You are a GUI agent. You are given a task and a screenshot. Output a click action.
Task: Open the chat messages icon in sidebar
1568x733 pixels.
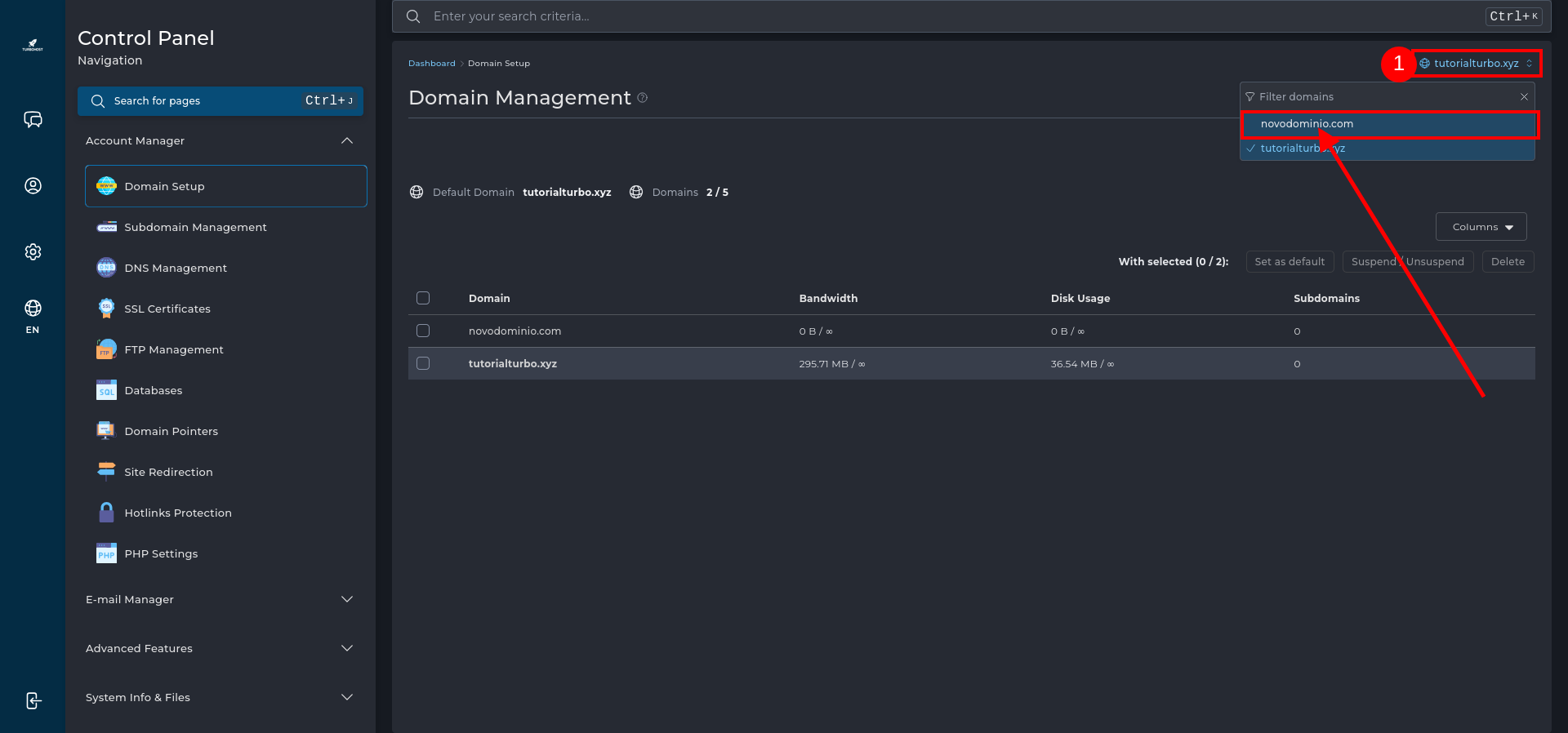point(33,120)
